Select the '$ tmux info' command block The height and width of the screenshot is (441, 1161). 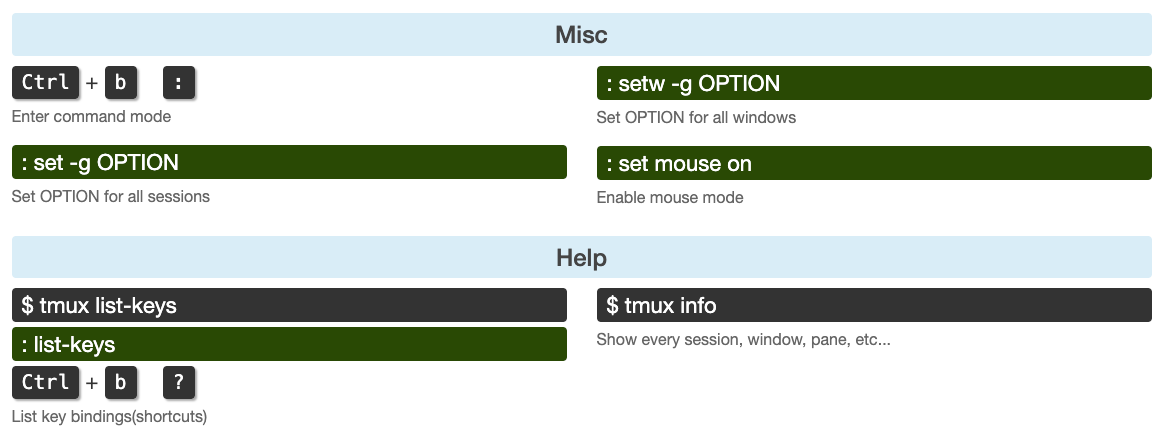[x=873, y=305]
